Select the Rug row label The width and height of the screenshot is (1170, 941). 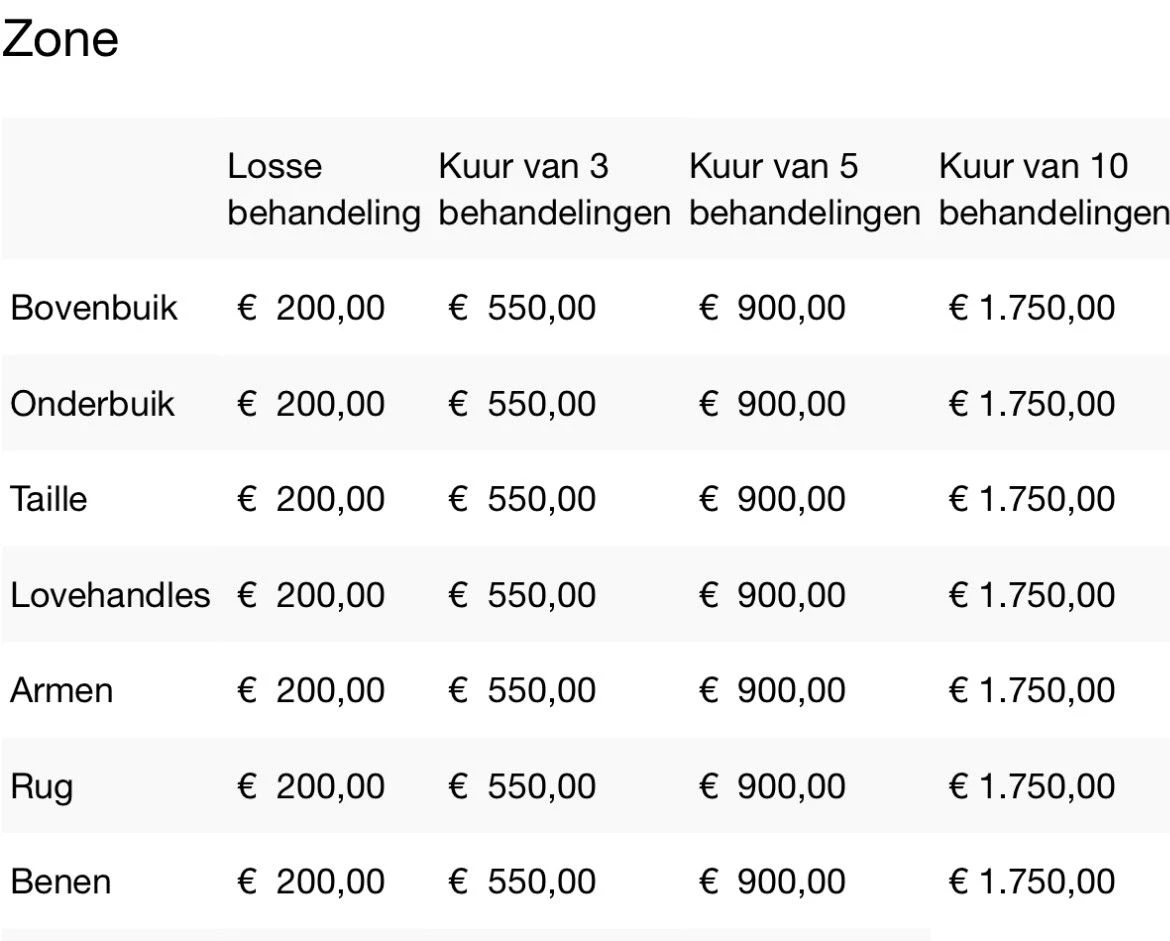click(42, 787)
